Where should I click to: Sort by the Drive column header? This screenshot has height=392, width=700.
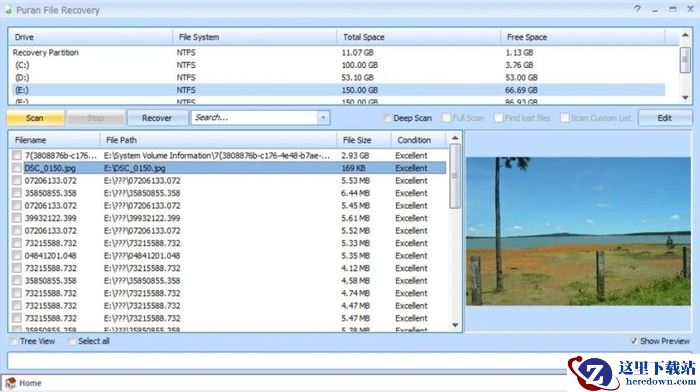pyautogui.click(x=90, y=37)
